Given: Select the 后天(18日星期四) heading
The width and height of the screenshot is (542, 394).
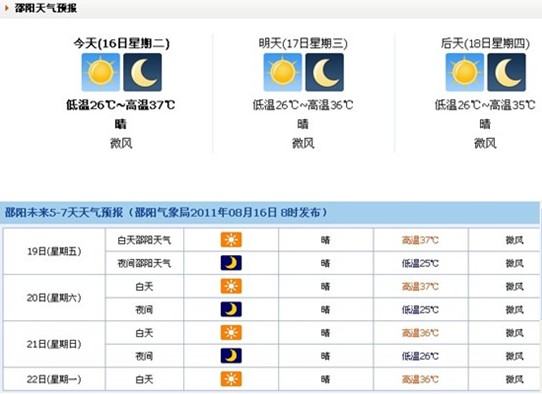Looking at the screenshot, I should [485, 44].
